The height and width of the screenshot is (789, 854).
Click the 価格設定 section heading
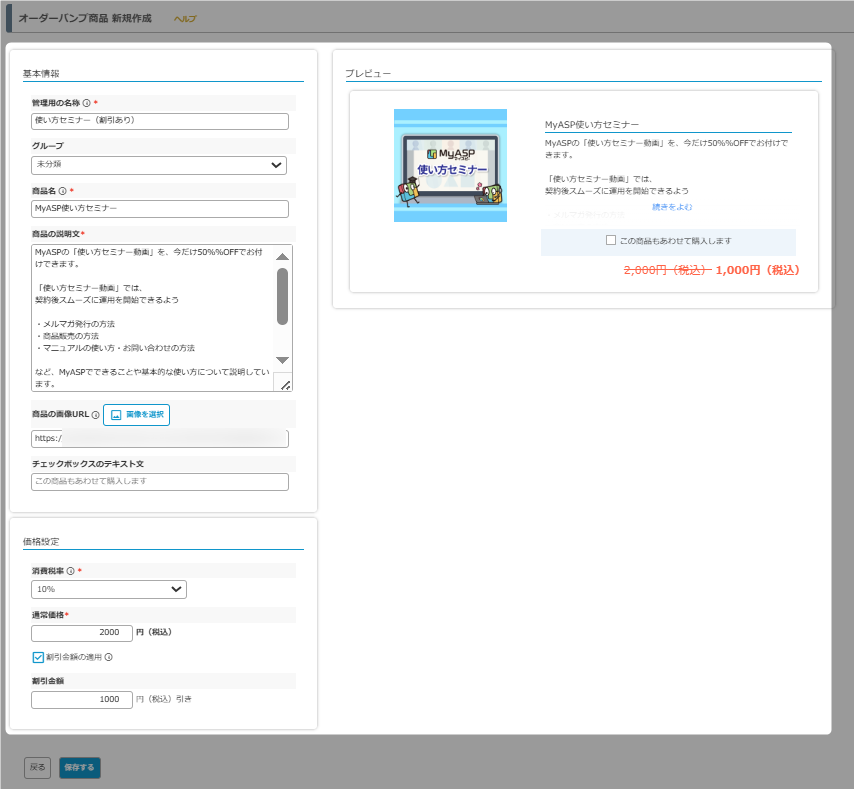point(41,542)
